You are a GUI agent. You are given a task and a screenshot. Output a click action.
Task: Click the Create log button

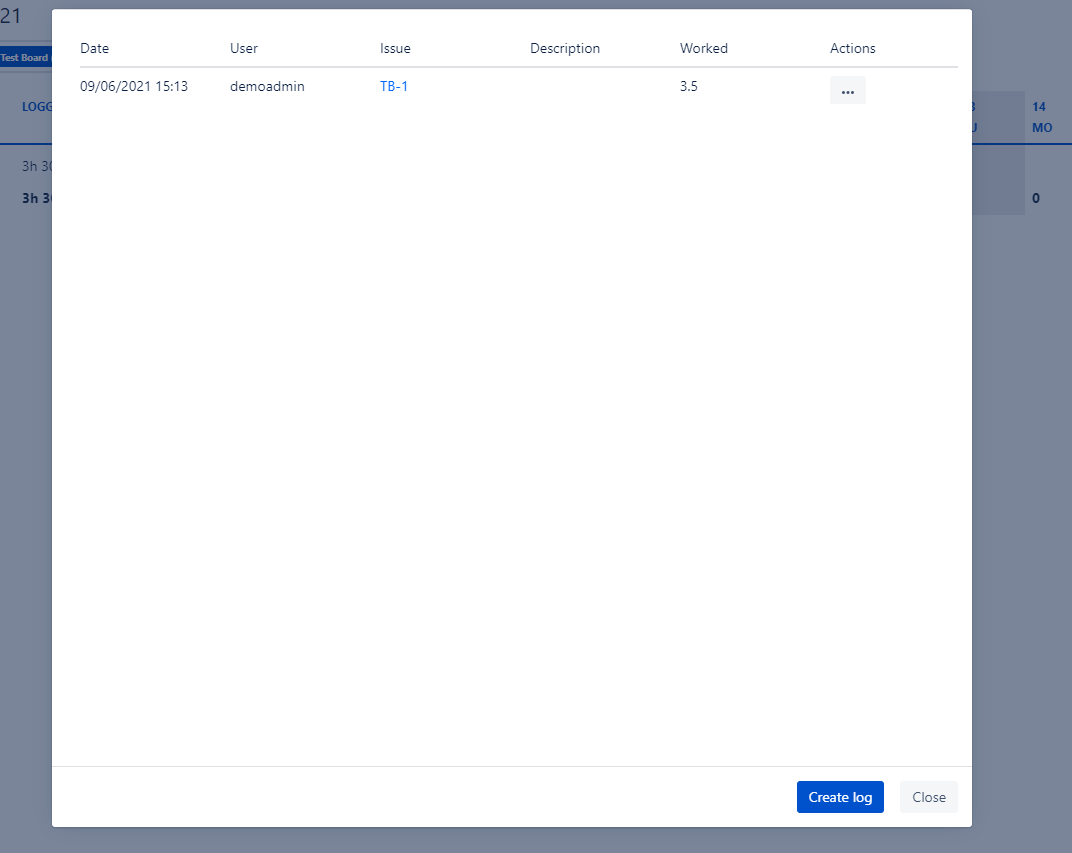[x=840, y=797]
